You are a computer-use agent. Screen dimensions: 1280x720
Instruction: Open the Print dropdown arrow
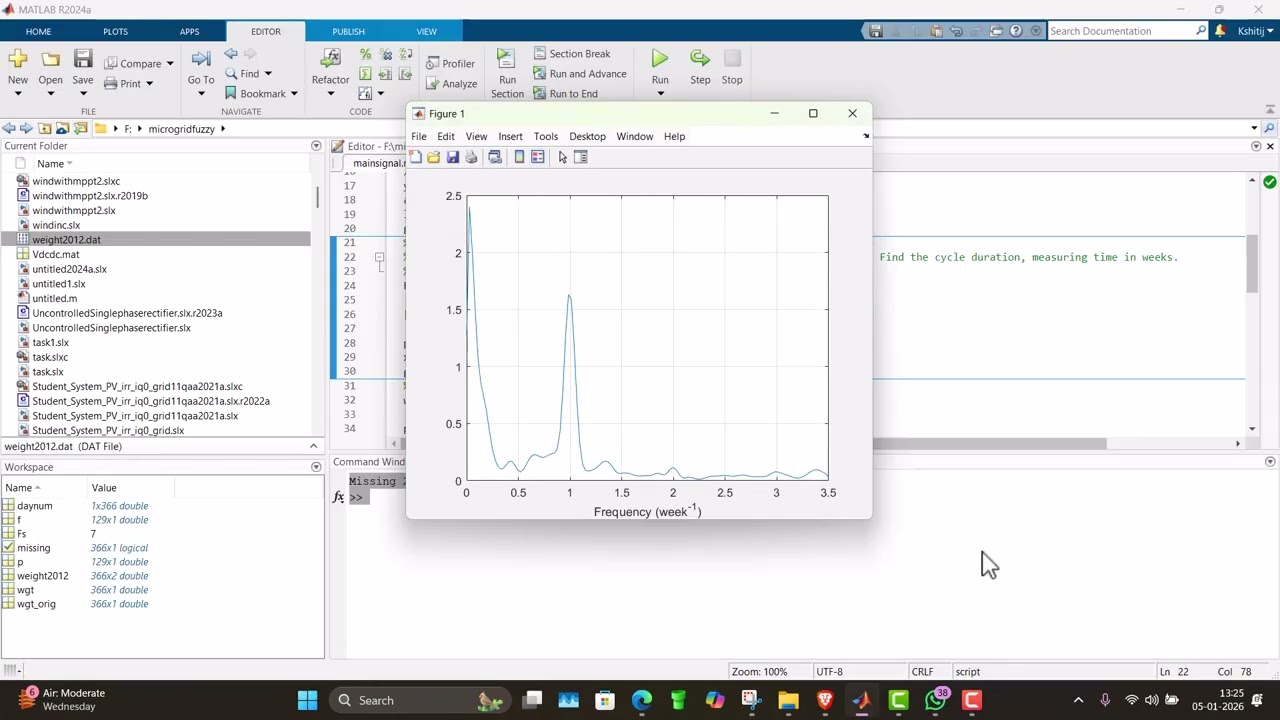point(149,84)
